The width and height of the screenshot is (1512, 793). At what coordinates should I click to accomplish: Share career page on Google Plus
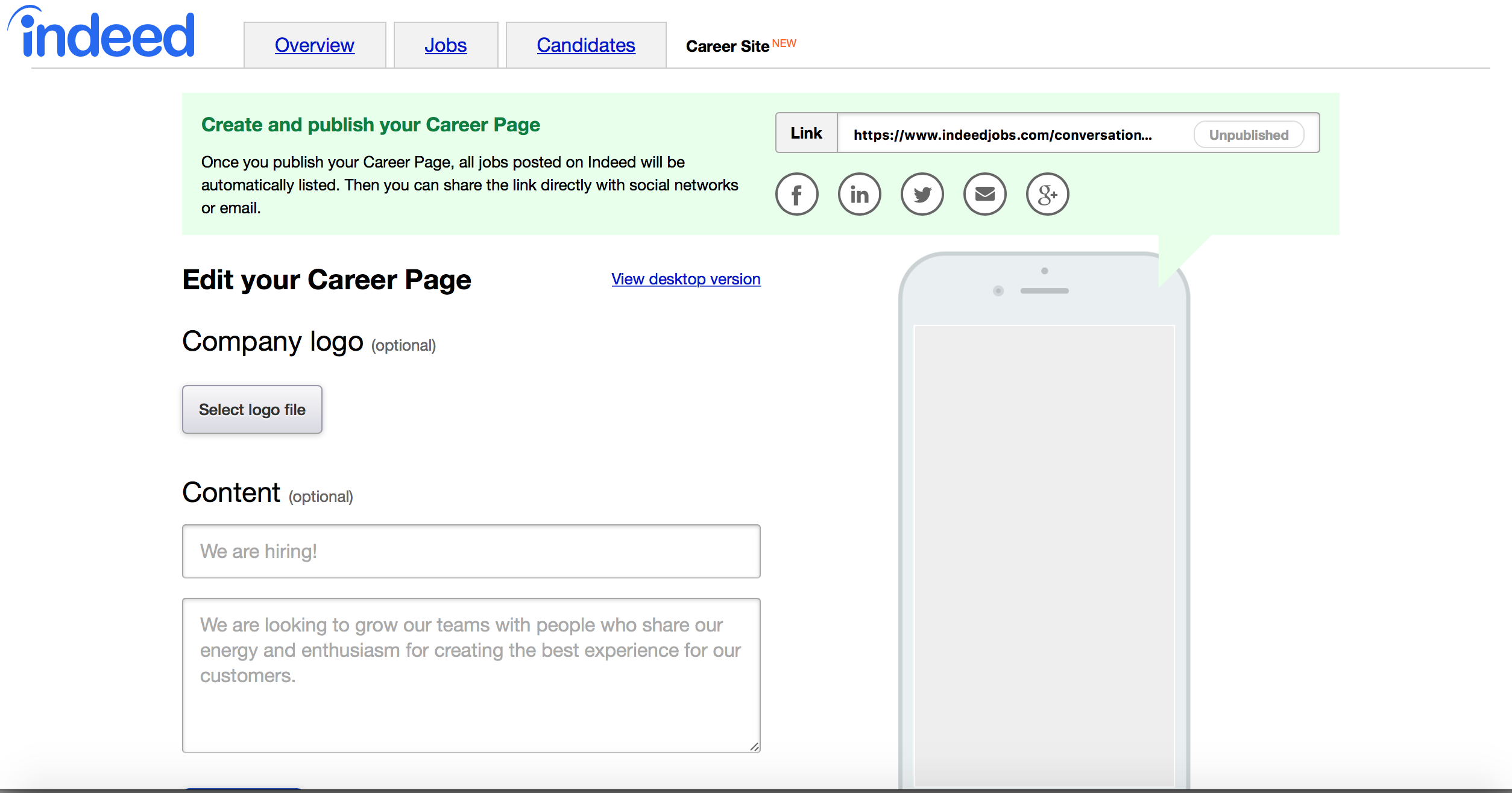click(1047, 194)
